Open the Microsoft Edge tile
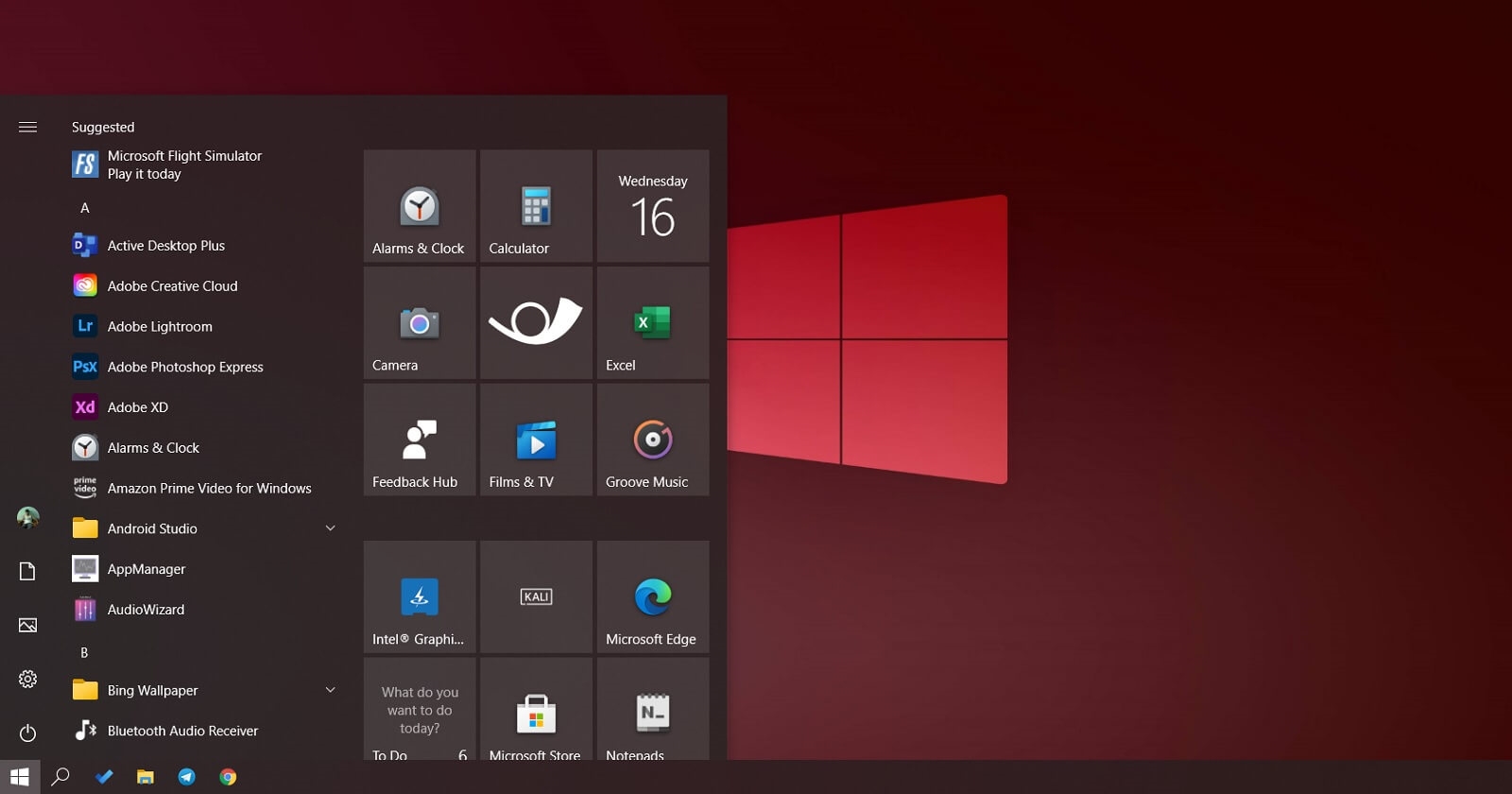Screen dimensions: 1512x794 (x=652, y=597)
